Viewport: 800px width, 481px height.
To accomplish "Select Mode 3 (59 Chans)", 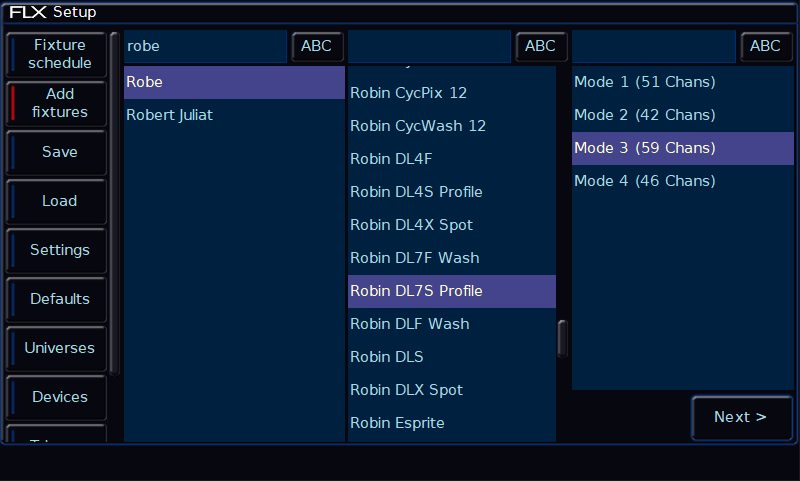I will coord(683,148).
